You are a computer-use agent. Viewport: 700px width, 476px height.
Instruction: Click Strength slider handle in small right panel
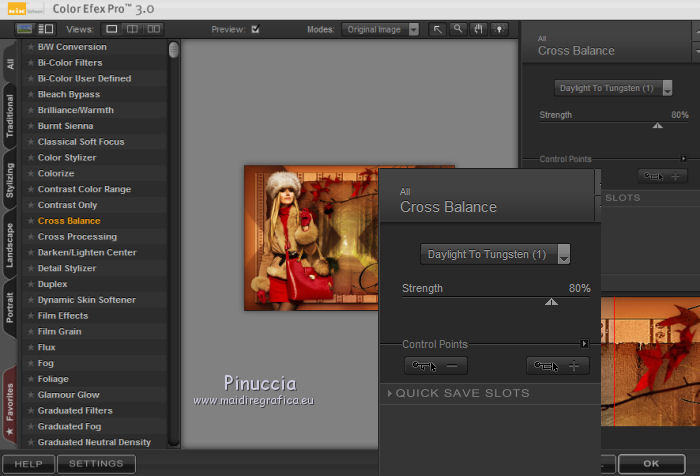coord(657,125)
